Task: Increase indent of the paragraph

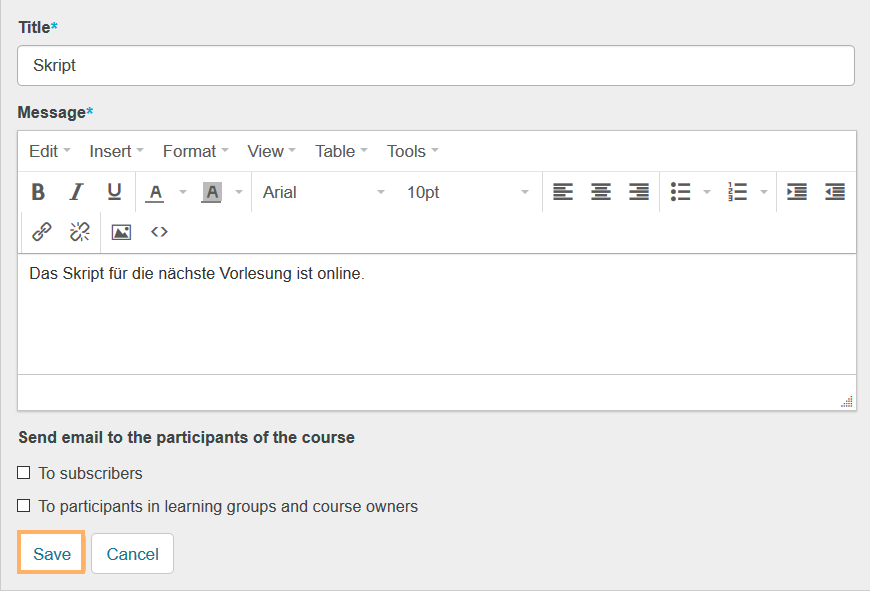Action: [797, 192]
